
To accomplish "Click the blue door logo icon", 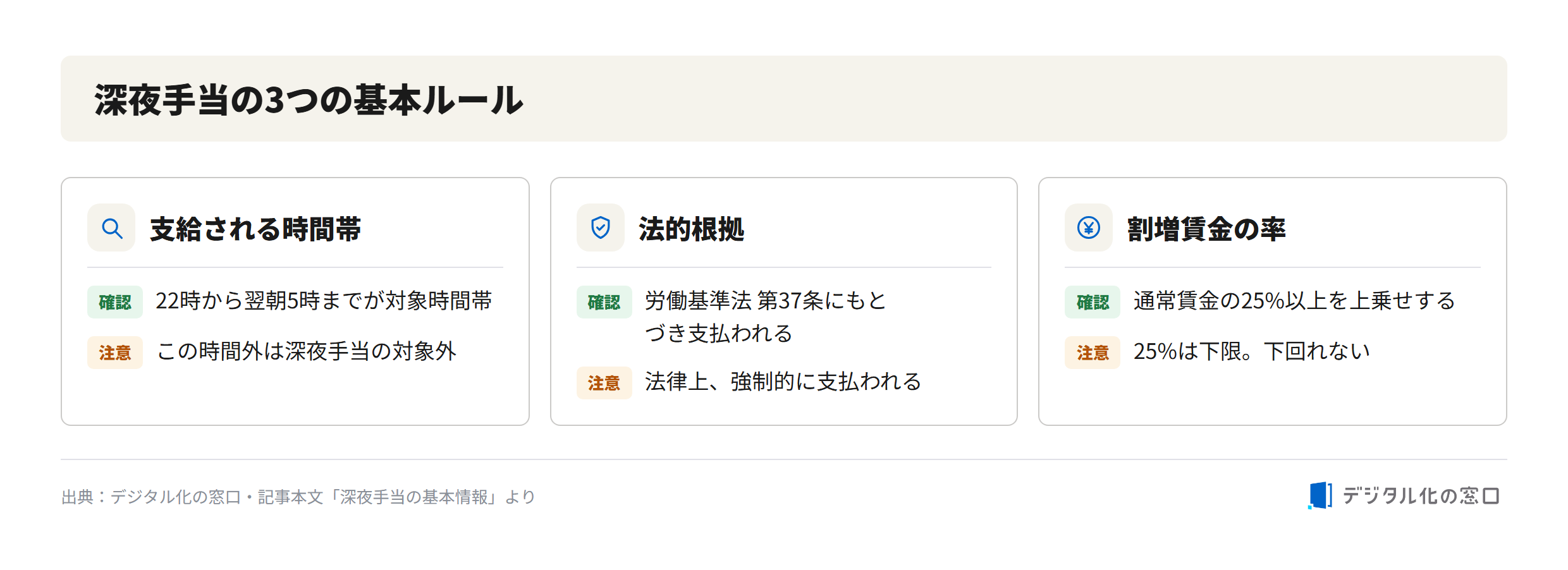I will pyautogui.click(x=1320, y=495).
